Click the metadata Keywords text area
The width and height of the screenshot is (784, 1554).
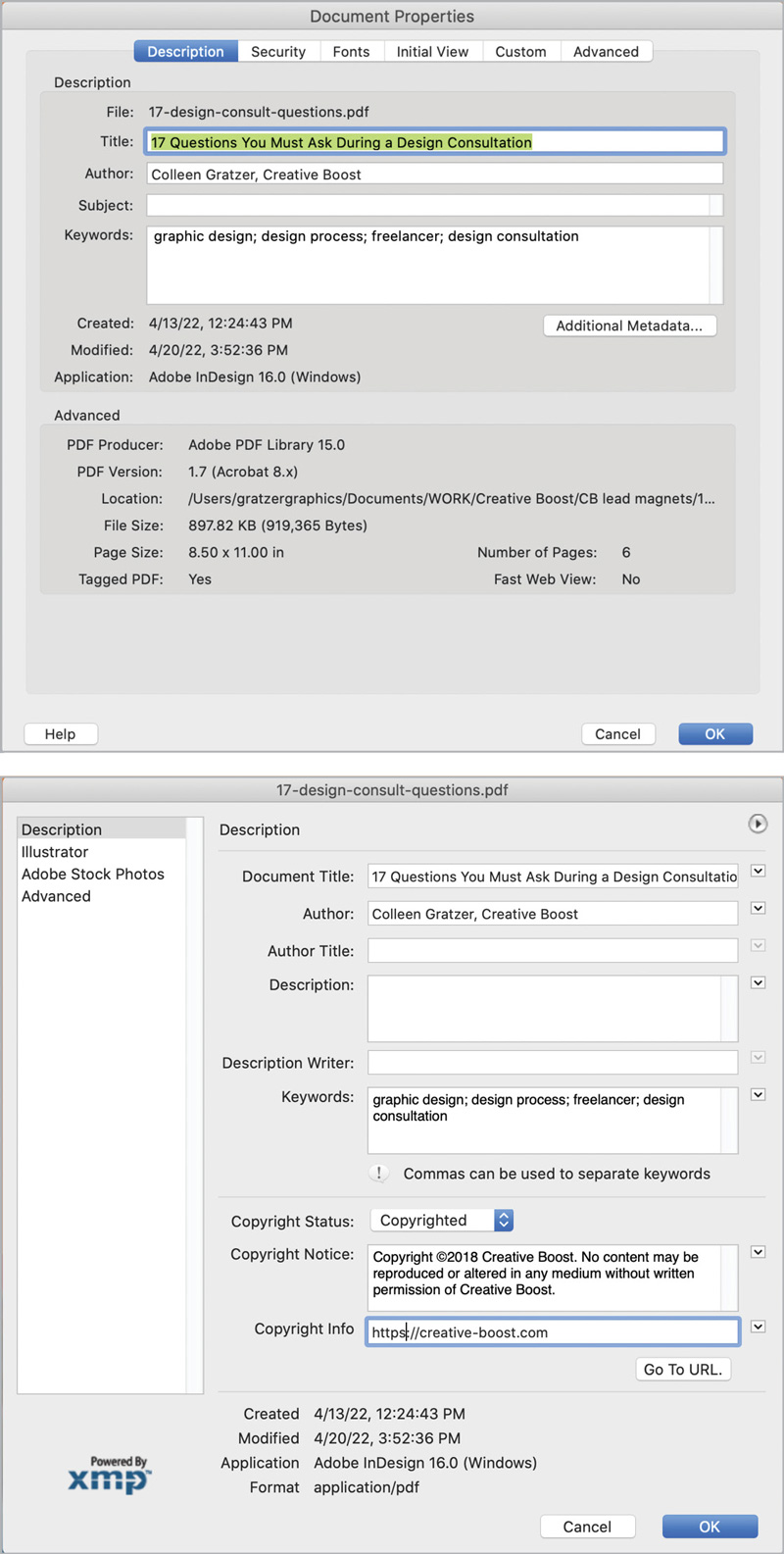pyautogui.click(x=553, y=1120)
